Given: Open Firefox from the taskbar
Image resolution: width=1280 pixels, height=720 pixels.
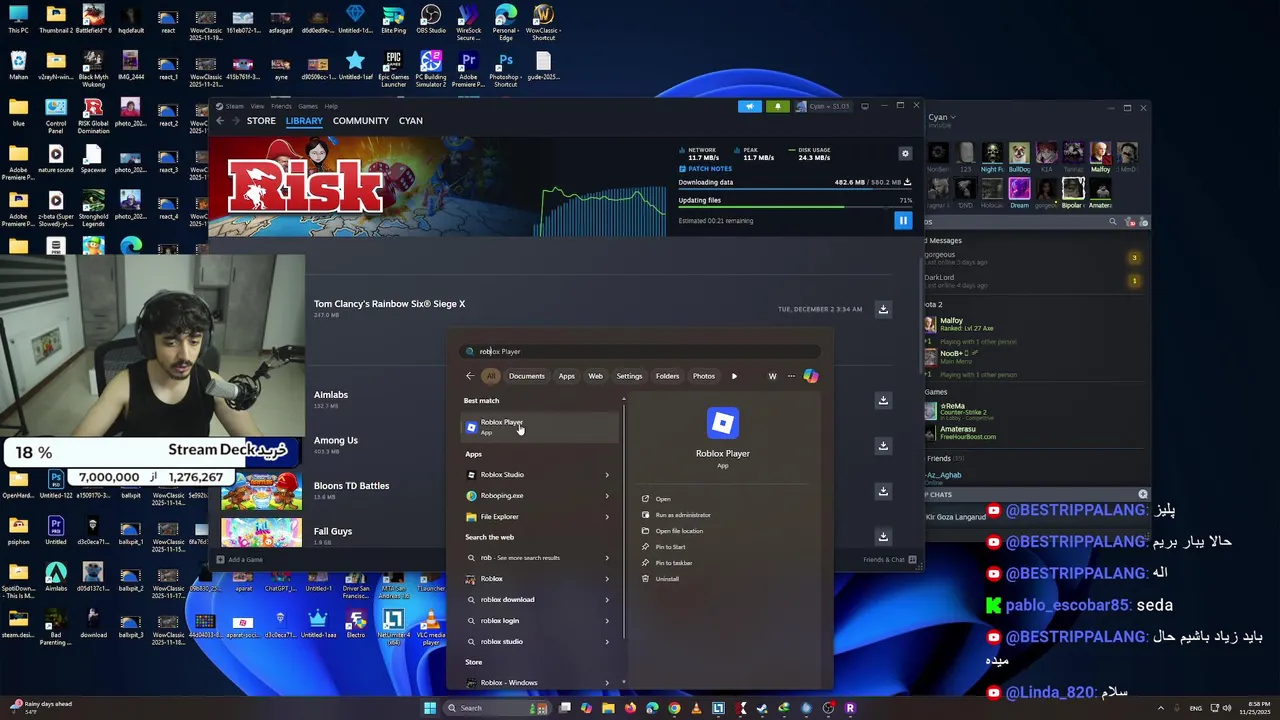Looking at the screenshot, I should [x=630, y=708].
